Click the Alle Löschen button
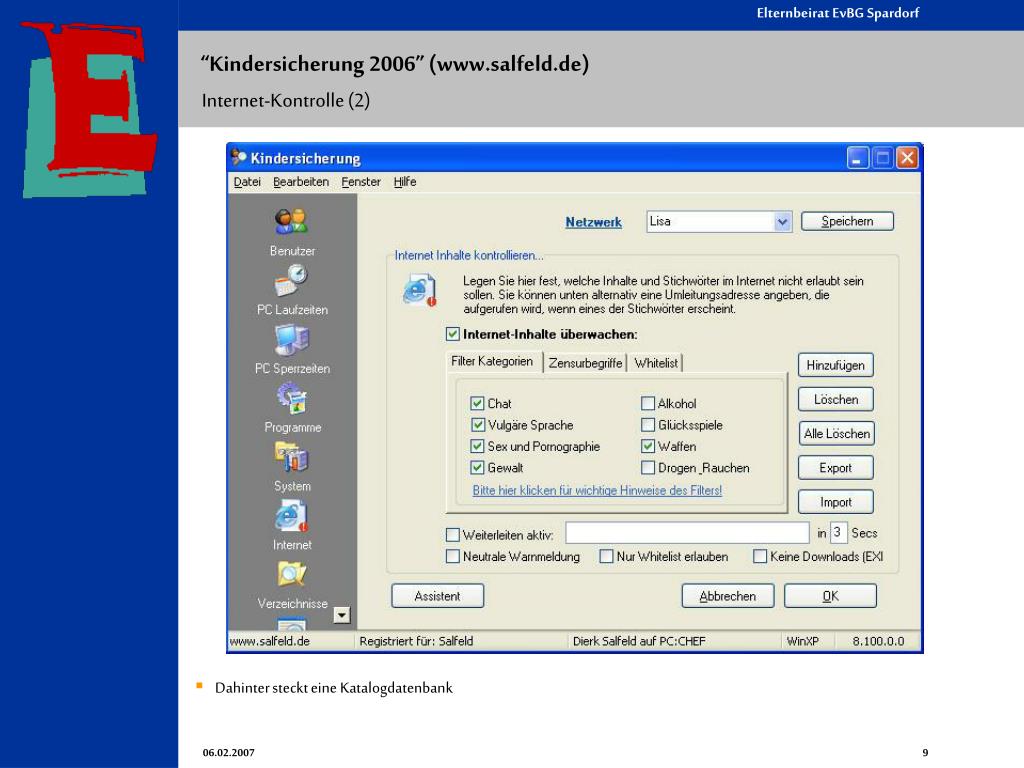The image size is (1024, 768). tap(836, 434)
